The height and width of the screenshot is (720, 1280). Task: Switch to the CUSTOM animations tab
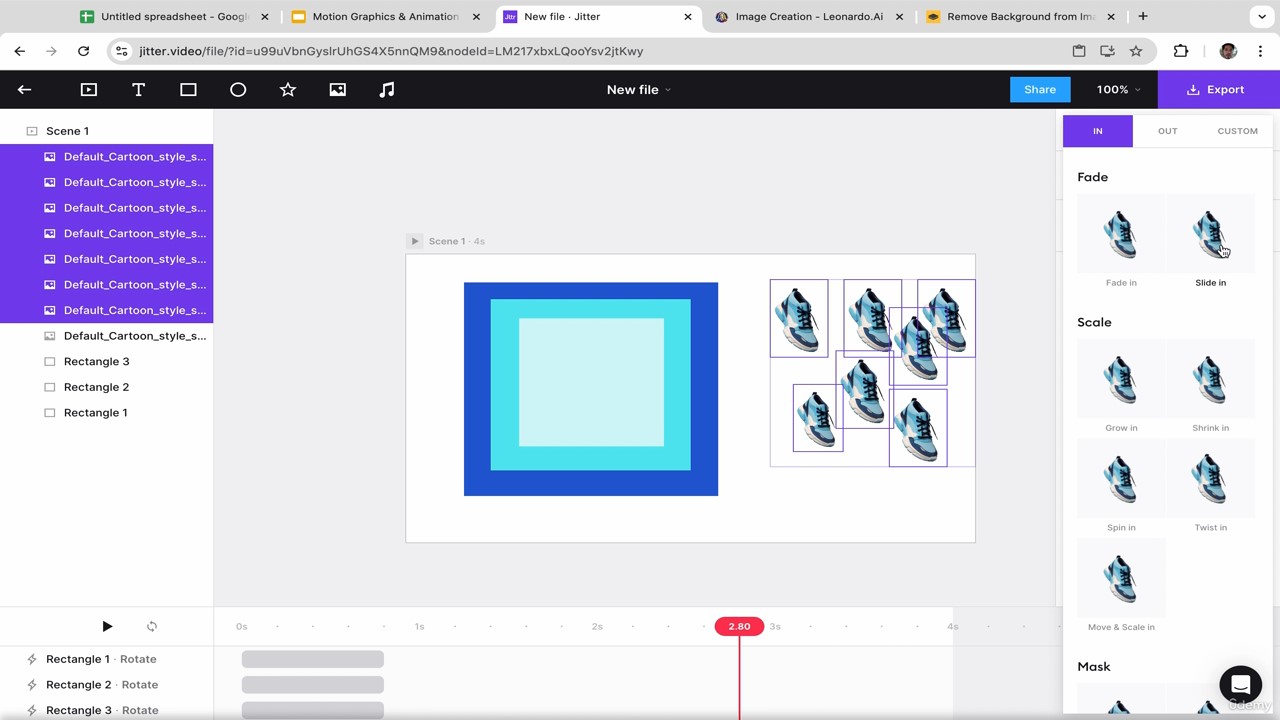[x=1237, y=131]
